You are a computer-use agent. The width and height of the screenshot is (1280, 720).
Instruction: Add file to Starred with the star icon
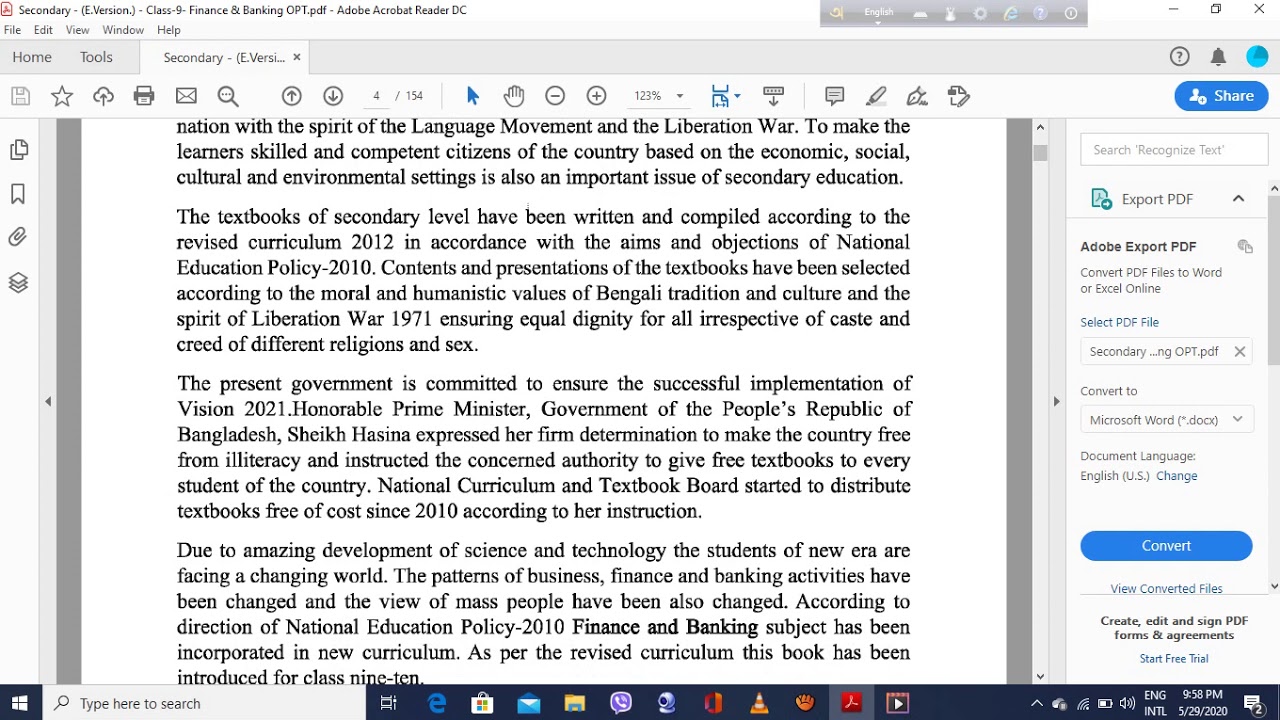[62, 96]
